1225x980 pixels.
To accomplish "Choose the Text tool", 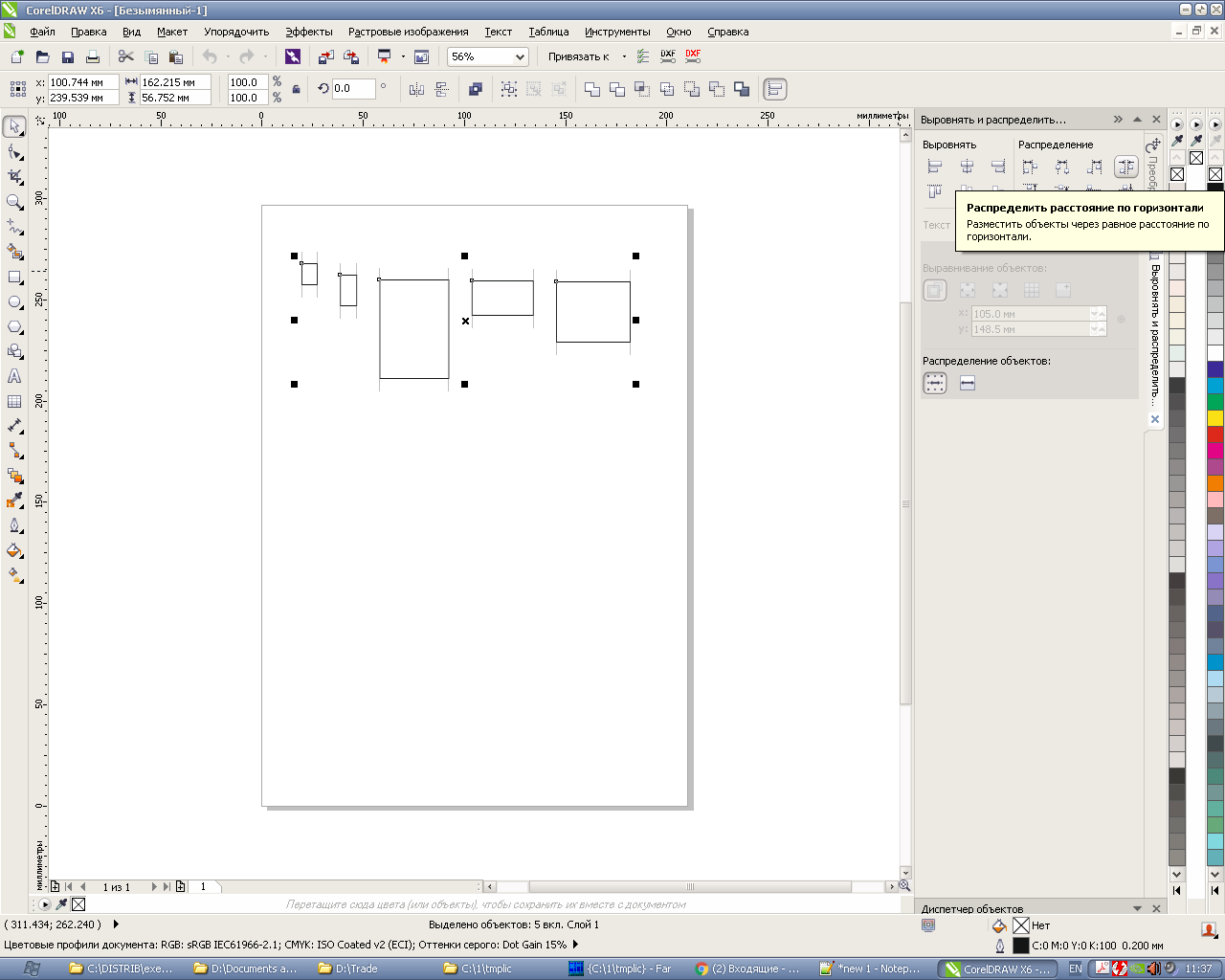I will click(x=14, y=377).
